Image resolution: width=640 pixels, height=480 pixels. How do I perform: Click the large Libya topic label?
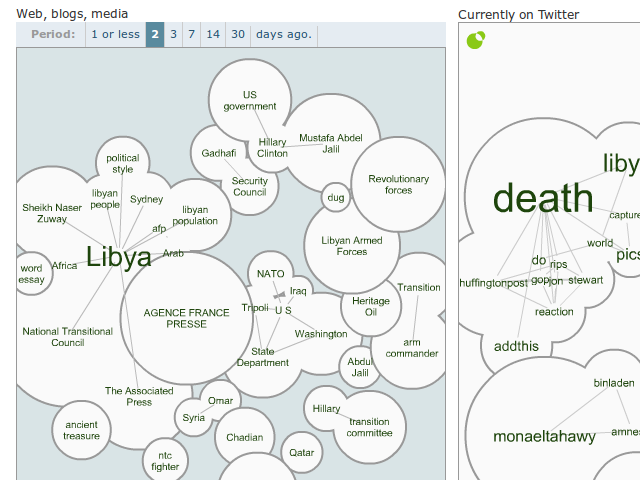click(x=119, y=257)
